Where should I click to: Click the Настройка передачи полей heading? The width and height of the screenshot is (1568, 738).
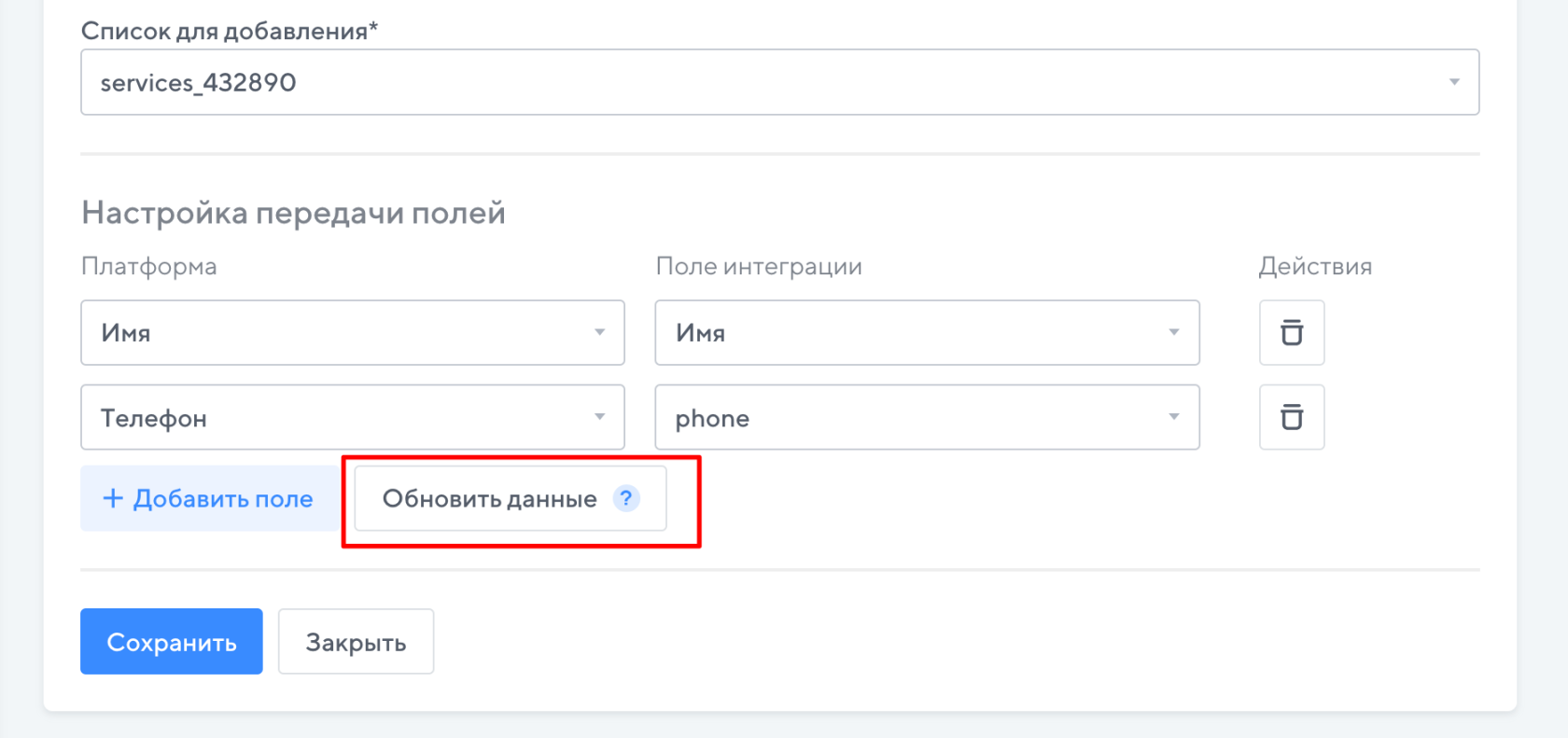[293, 213]
